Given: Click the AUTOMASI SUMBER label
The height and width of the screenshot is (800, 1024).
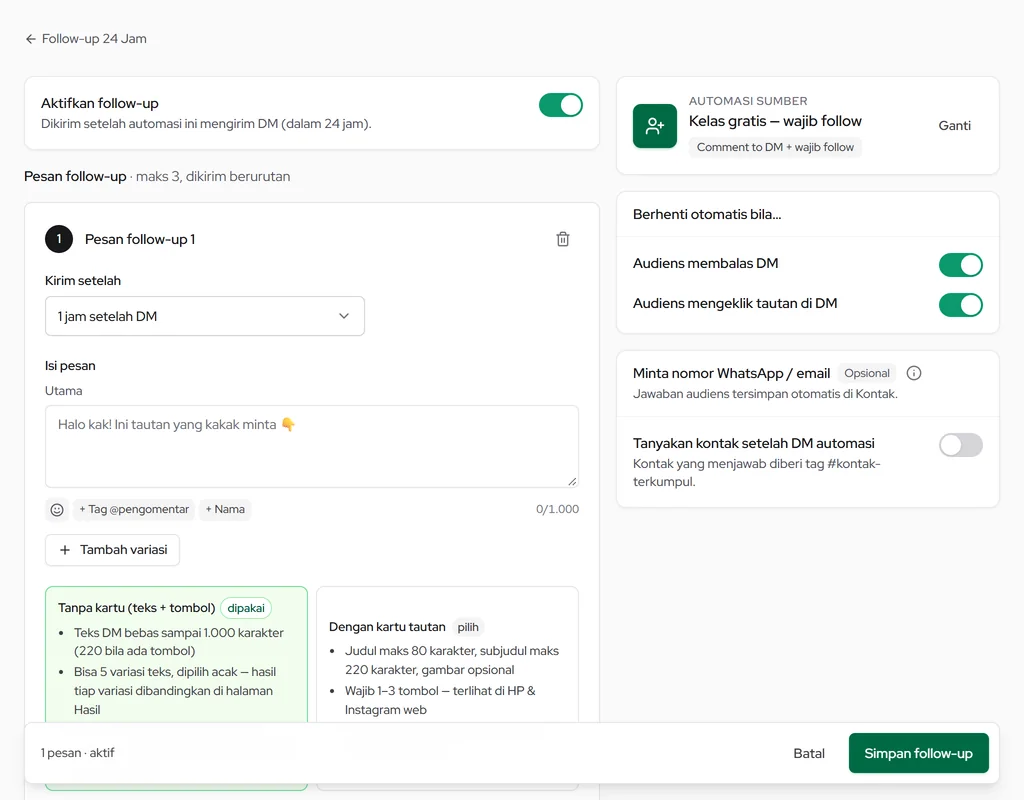Looking at the screenshot, I should tap(748, 101).
